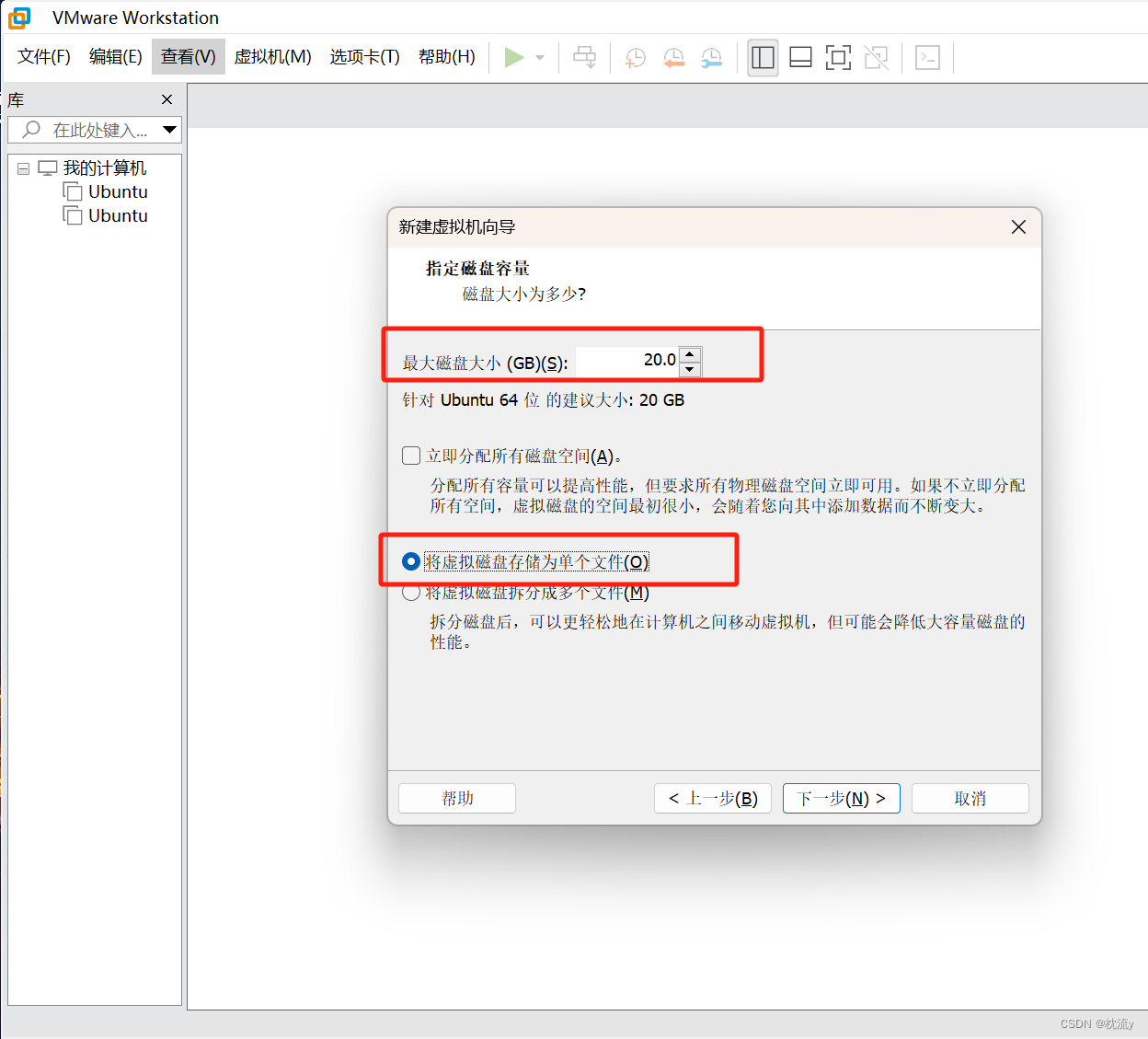The width and height of the screenshot is (1148, 1039).
Task: Open the 查看(V) menu
Action: point(189,57)
